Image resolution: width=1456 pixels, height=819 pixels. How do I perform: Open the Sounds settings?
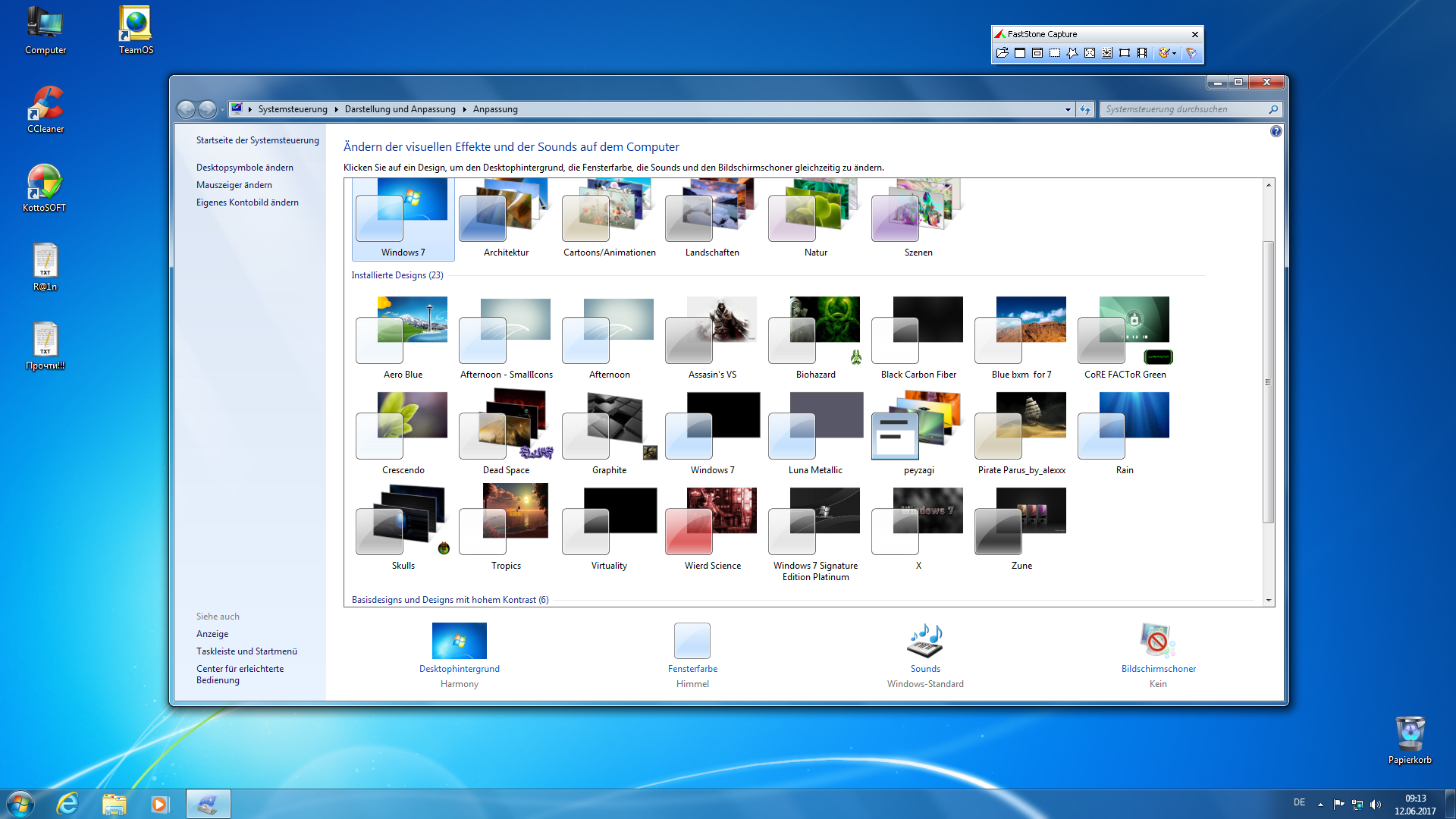tap(925, 648)
